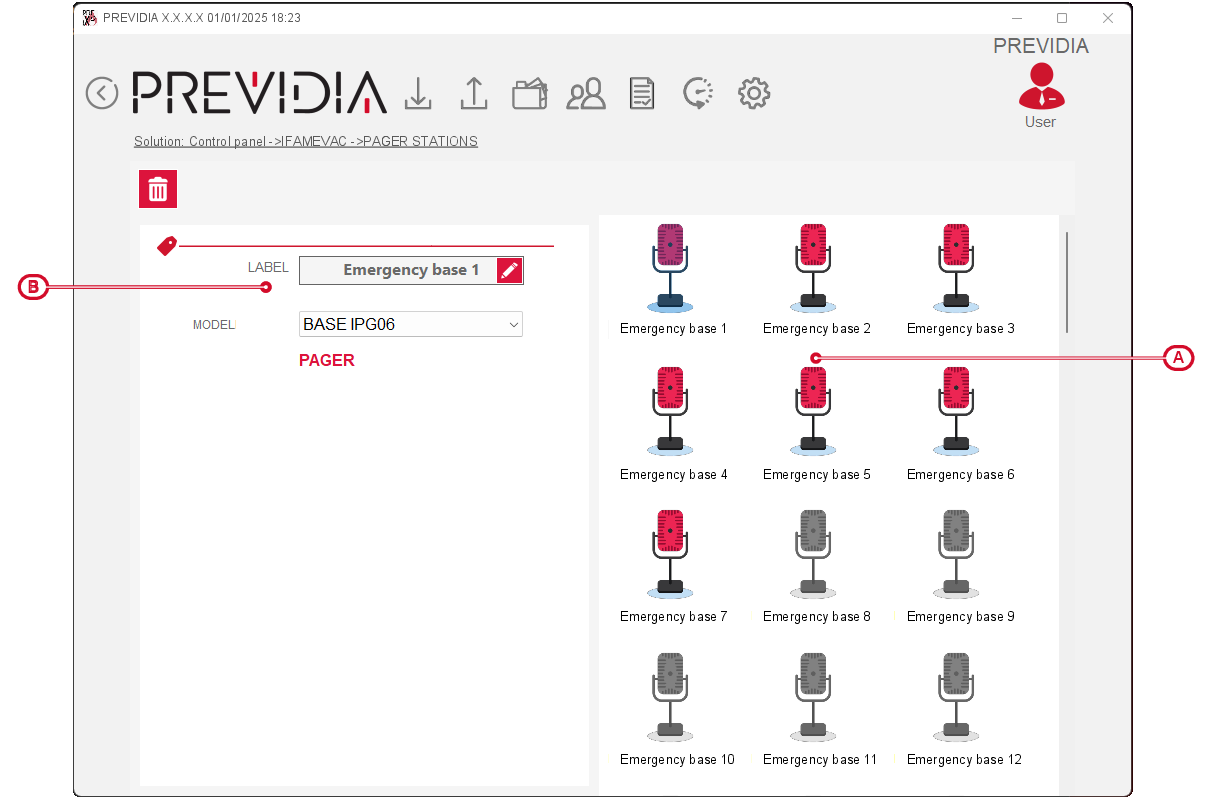Click the User profile avatar
1219x799 pixels.
[x=1041, y=87]
